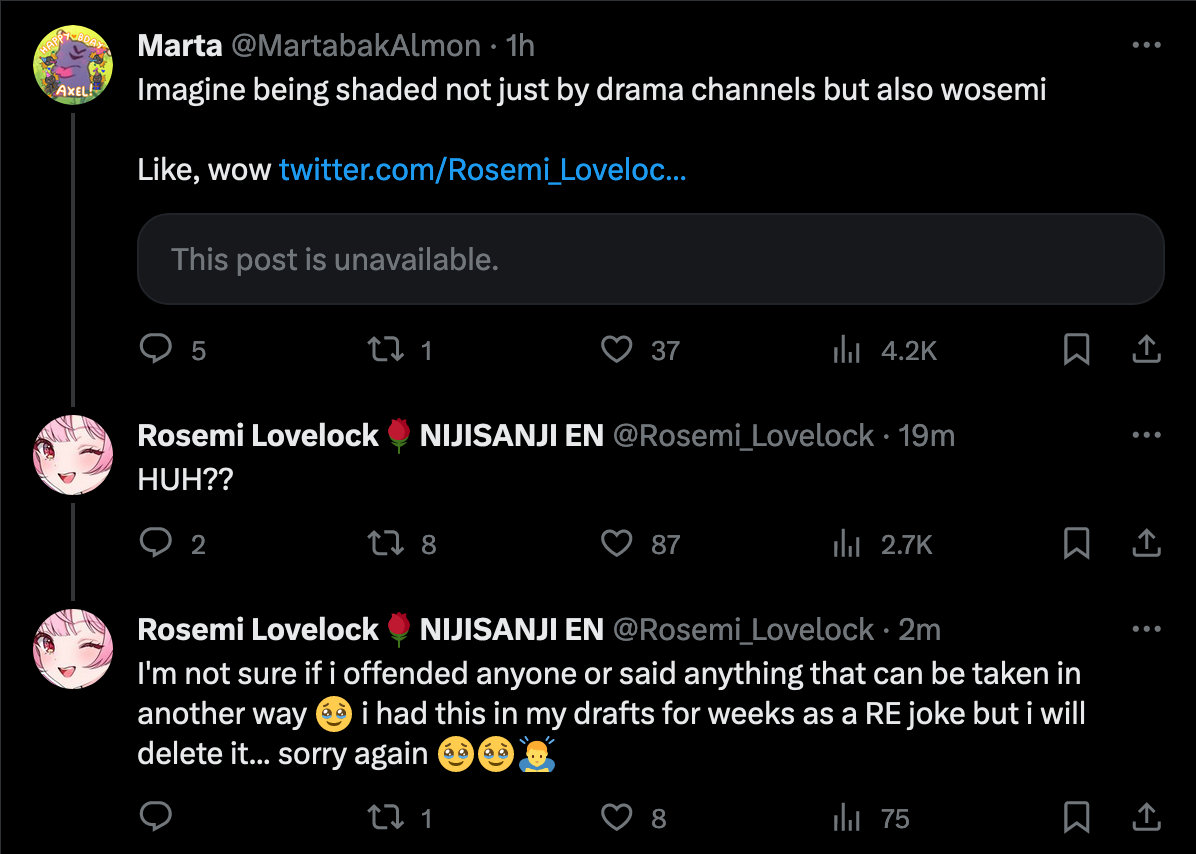Viewport: 1196px width, 854px height.
Task: Open more options on Marta's post
Action: (1145, 45)
